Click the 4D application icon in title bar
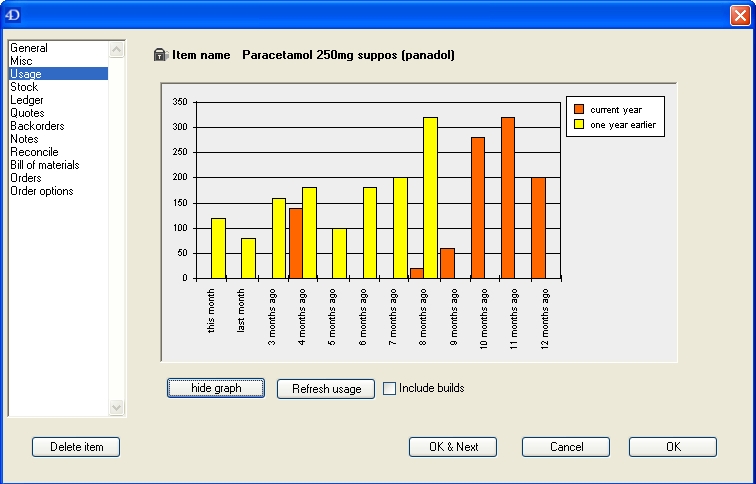The image size is (756, 484). click(12, 15)
